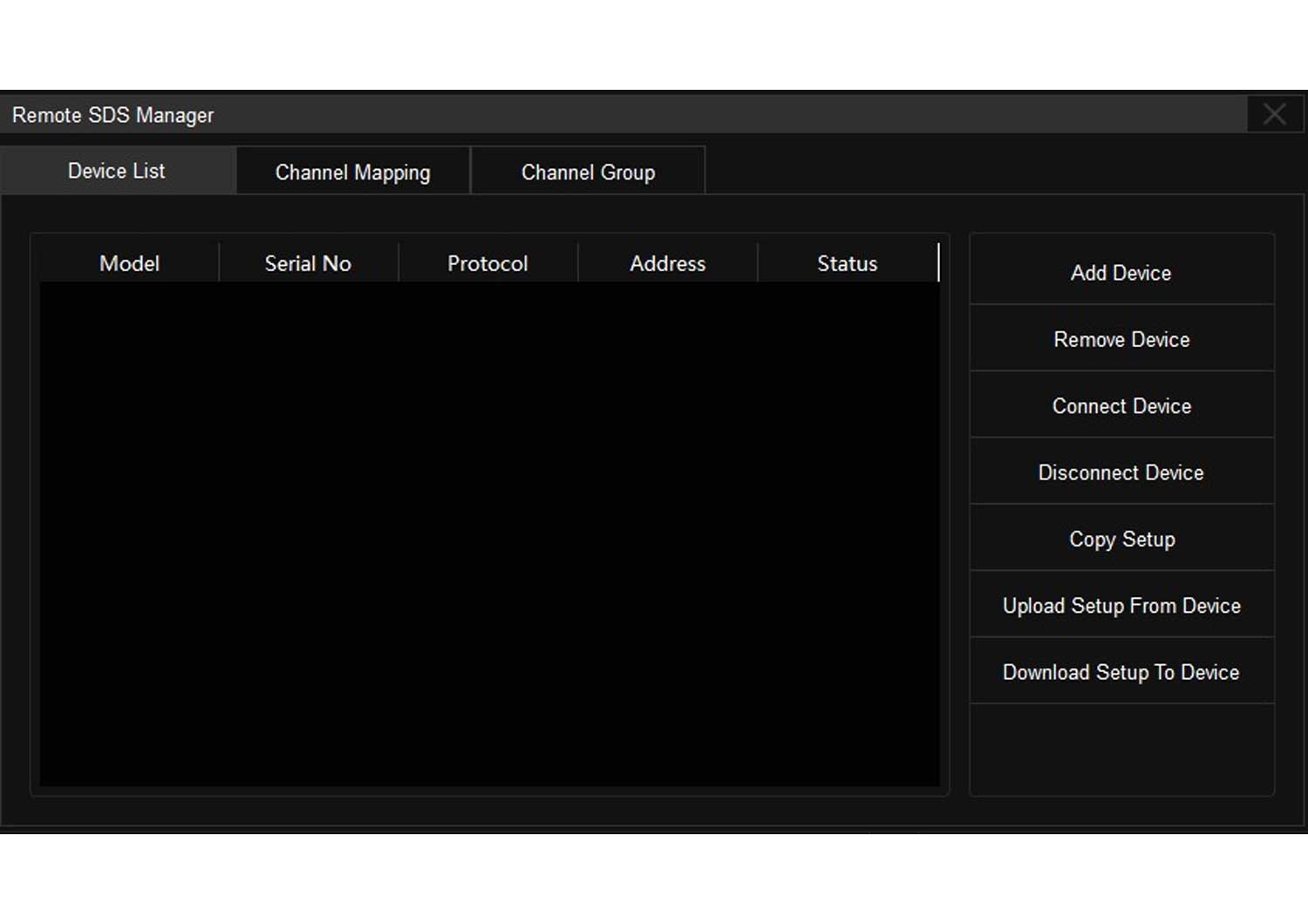Viewport: 1308px width, 924px height.
Task: Open the Channel Mapping tab
Action: click(x=352, y=172)
